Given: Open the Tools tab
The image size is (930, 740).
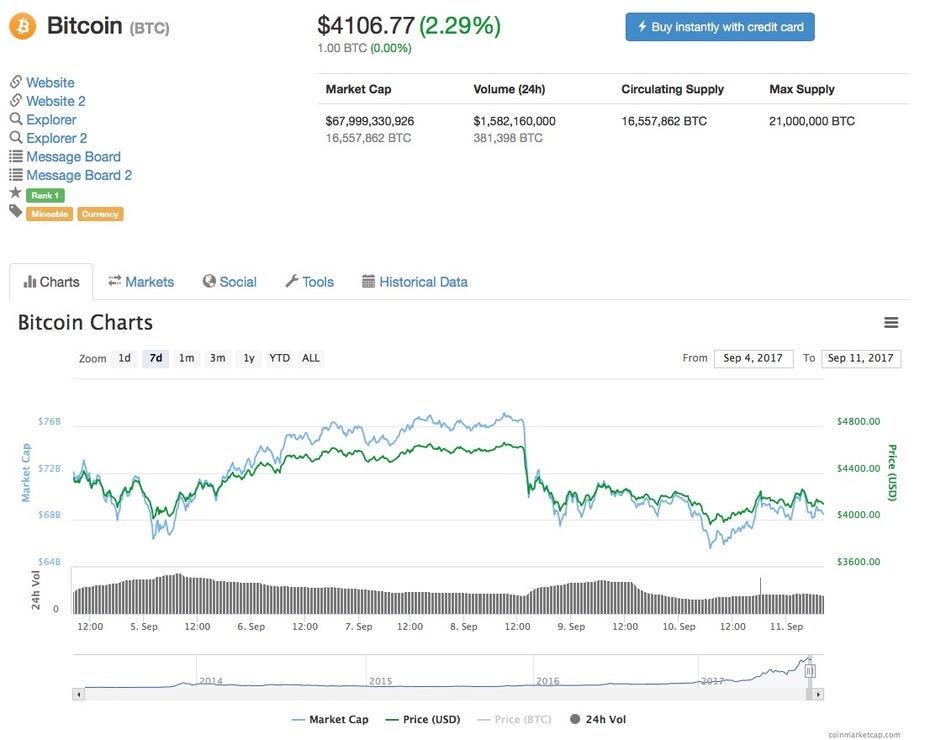Looking at the screenshot, I should 310,282.
